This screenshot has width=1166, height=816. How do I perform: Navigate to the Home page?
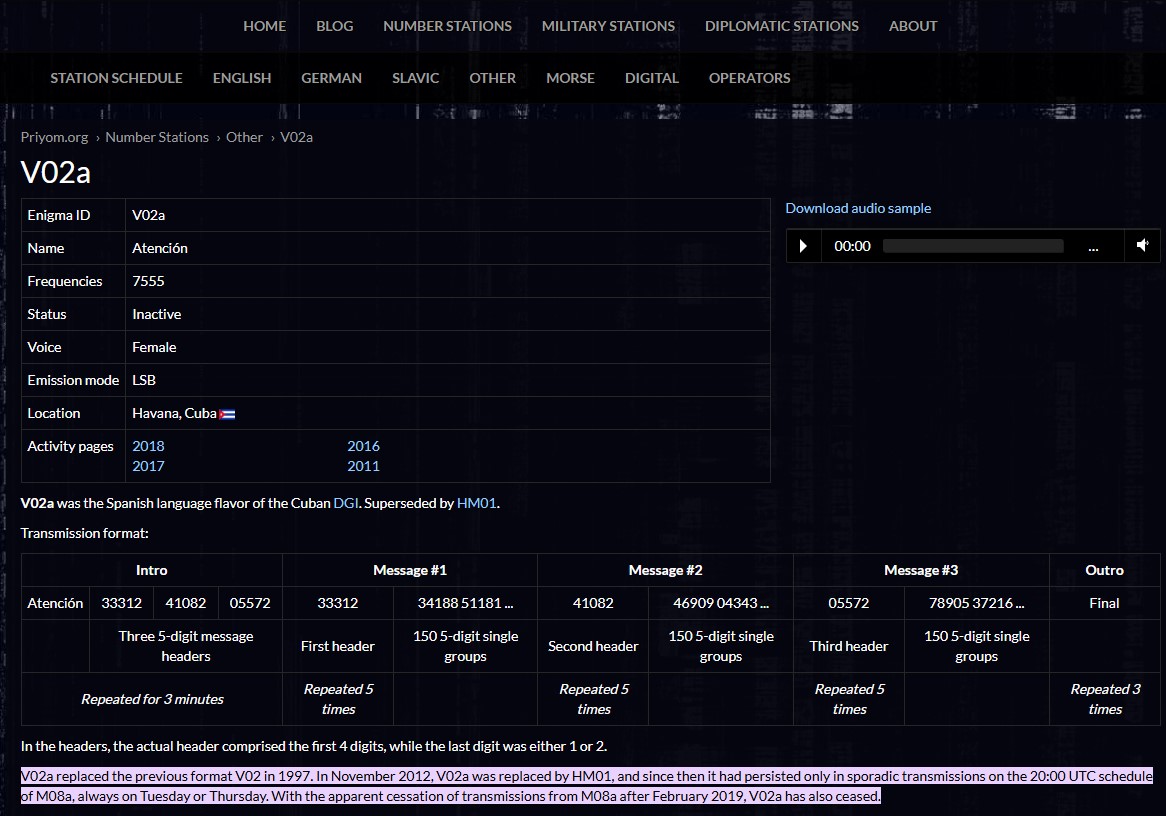[264, 26]
